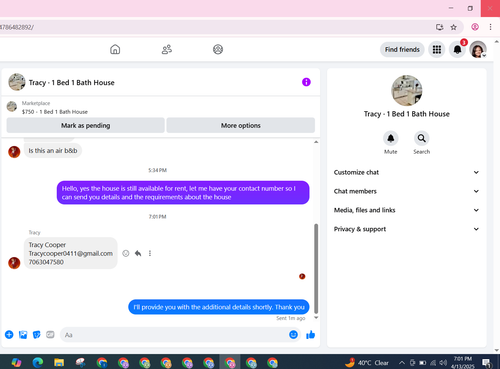
Task: Expand Chat members section
Action: [x=406, y=191]
